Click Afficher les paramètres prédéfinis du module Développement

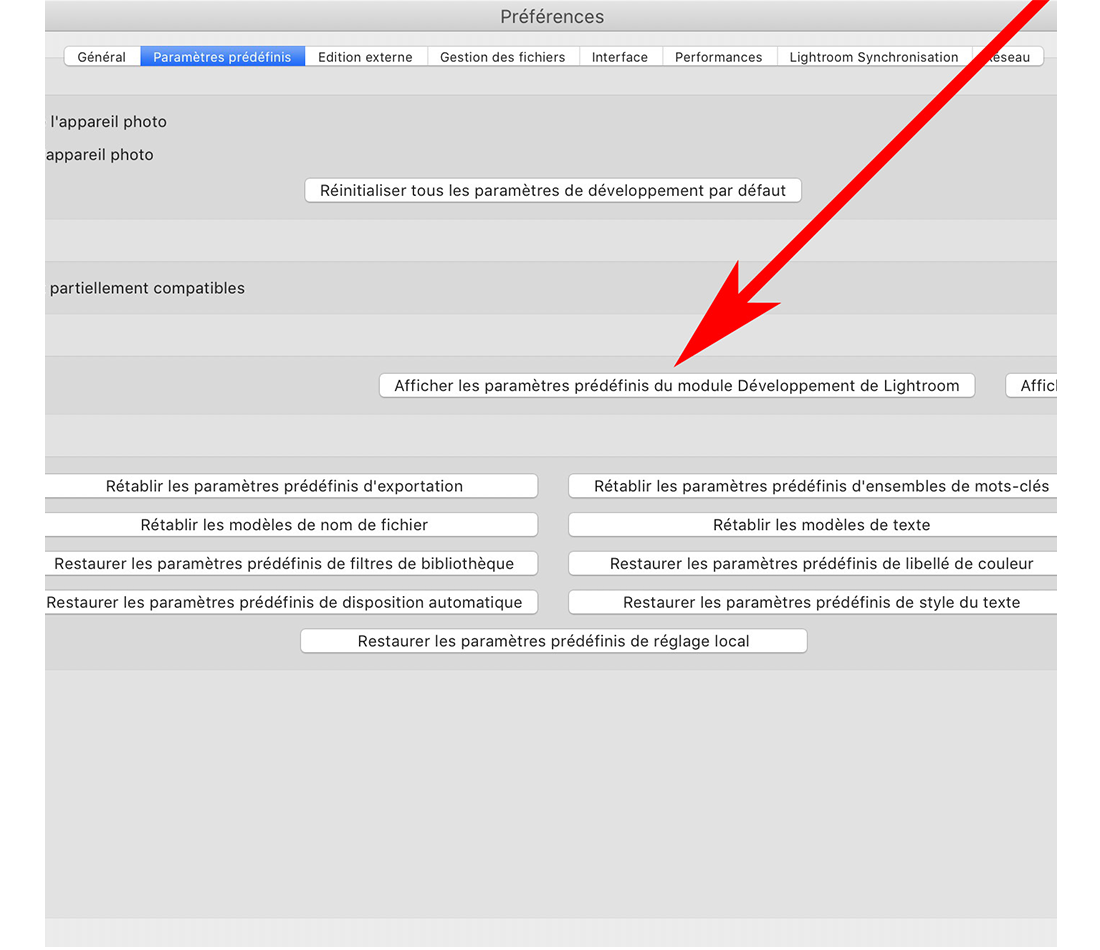[x=676, y=386]
